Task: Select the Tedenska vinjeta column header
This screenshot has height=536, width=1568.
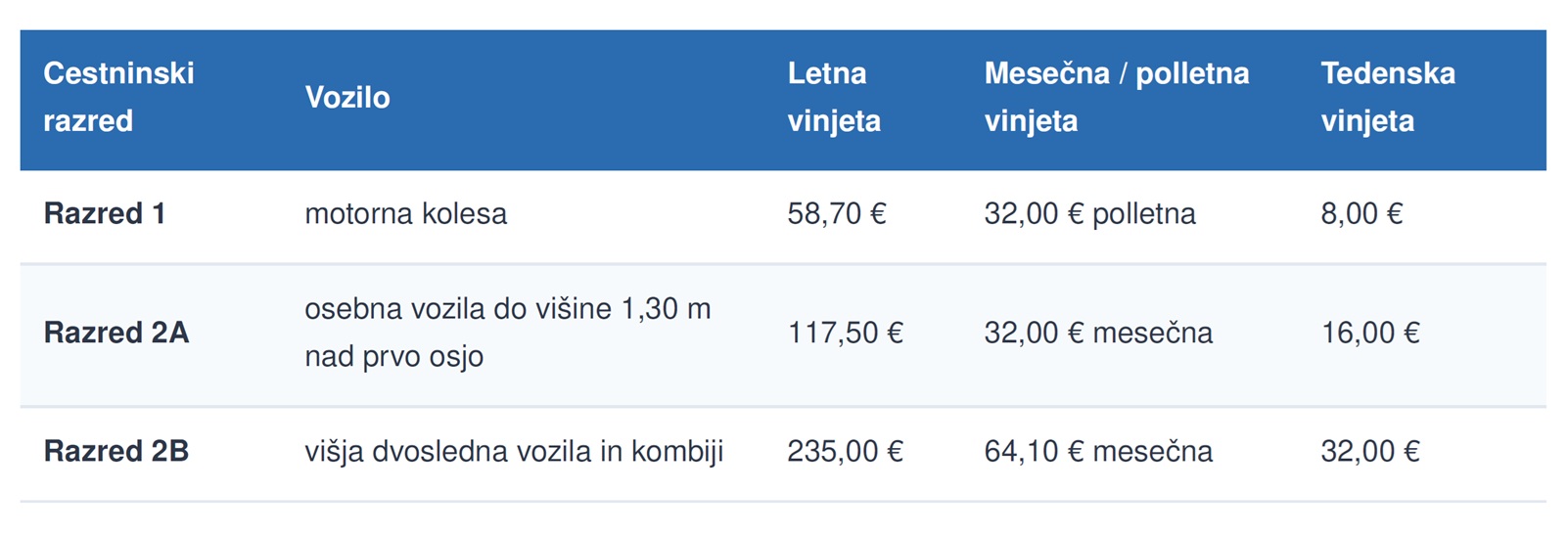Action: 1388,97
